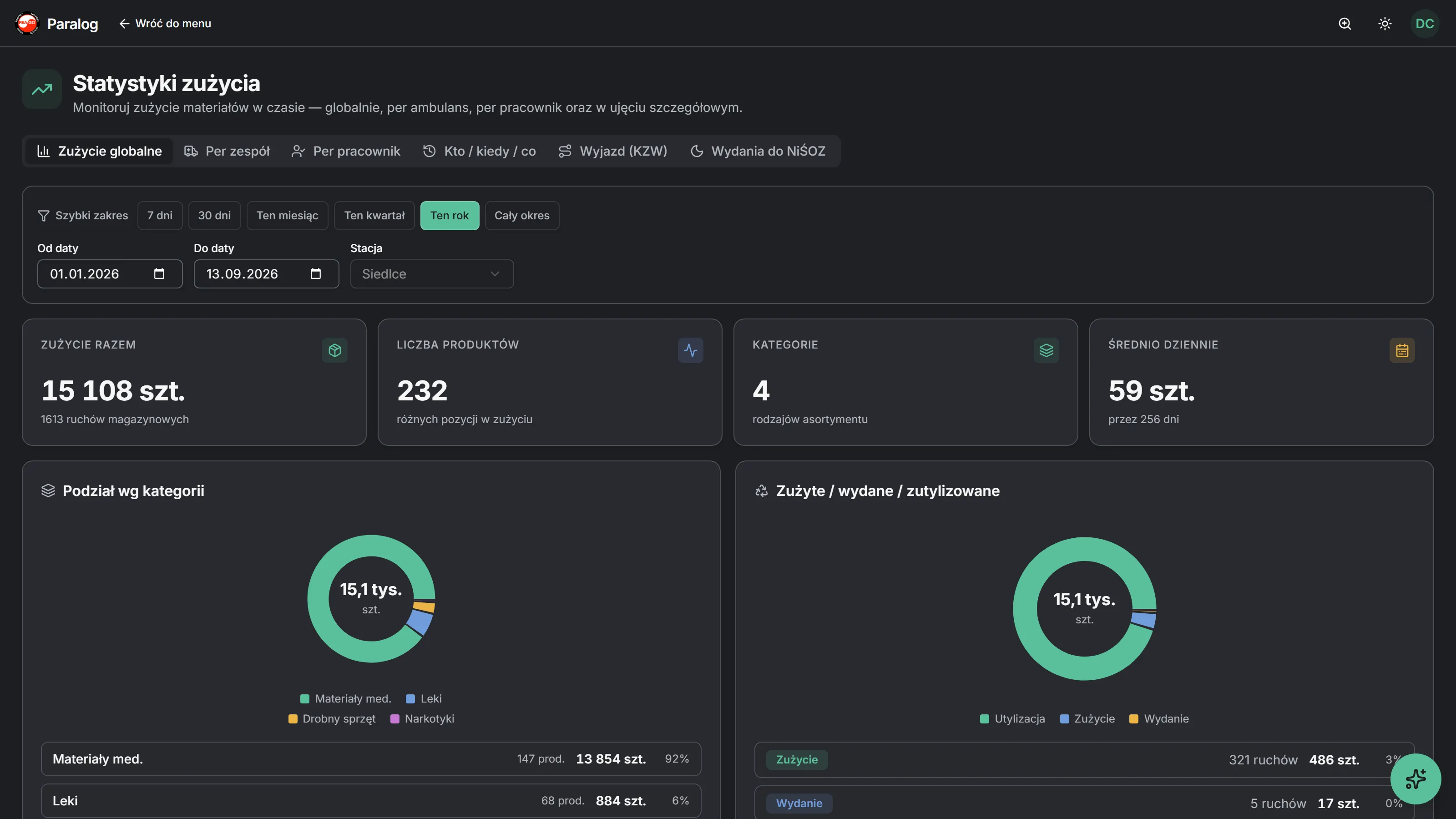1456x819 pixels.
Task: Toggle Drobny sprzęt legend swatch
Action: coord(292,719)
